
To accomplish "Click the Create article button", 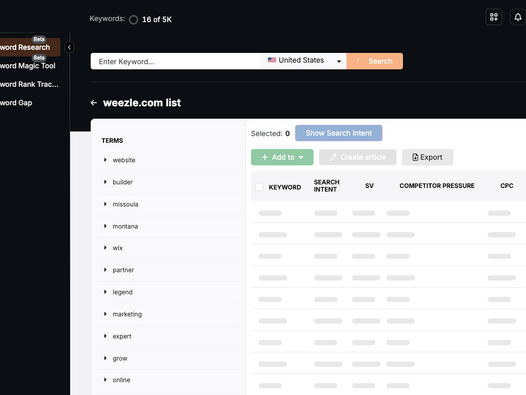I will pyautogui.click(x=358, y=157).
